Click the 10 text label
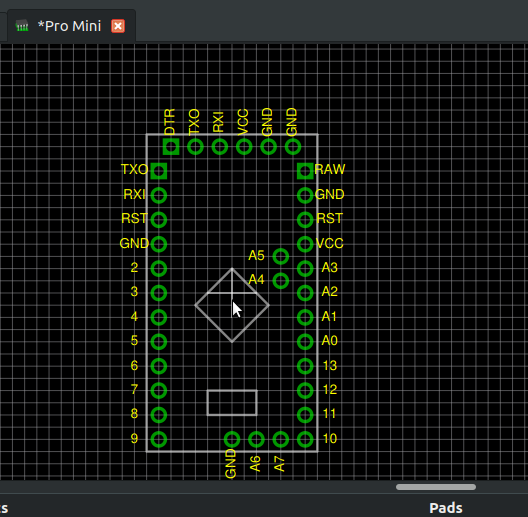This screenshot has height=517, width=528. pyautogui.click(x=330, y=439)
